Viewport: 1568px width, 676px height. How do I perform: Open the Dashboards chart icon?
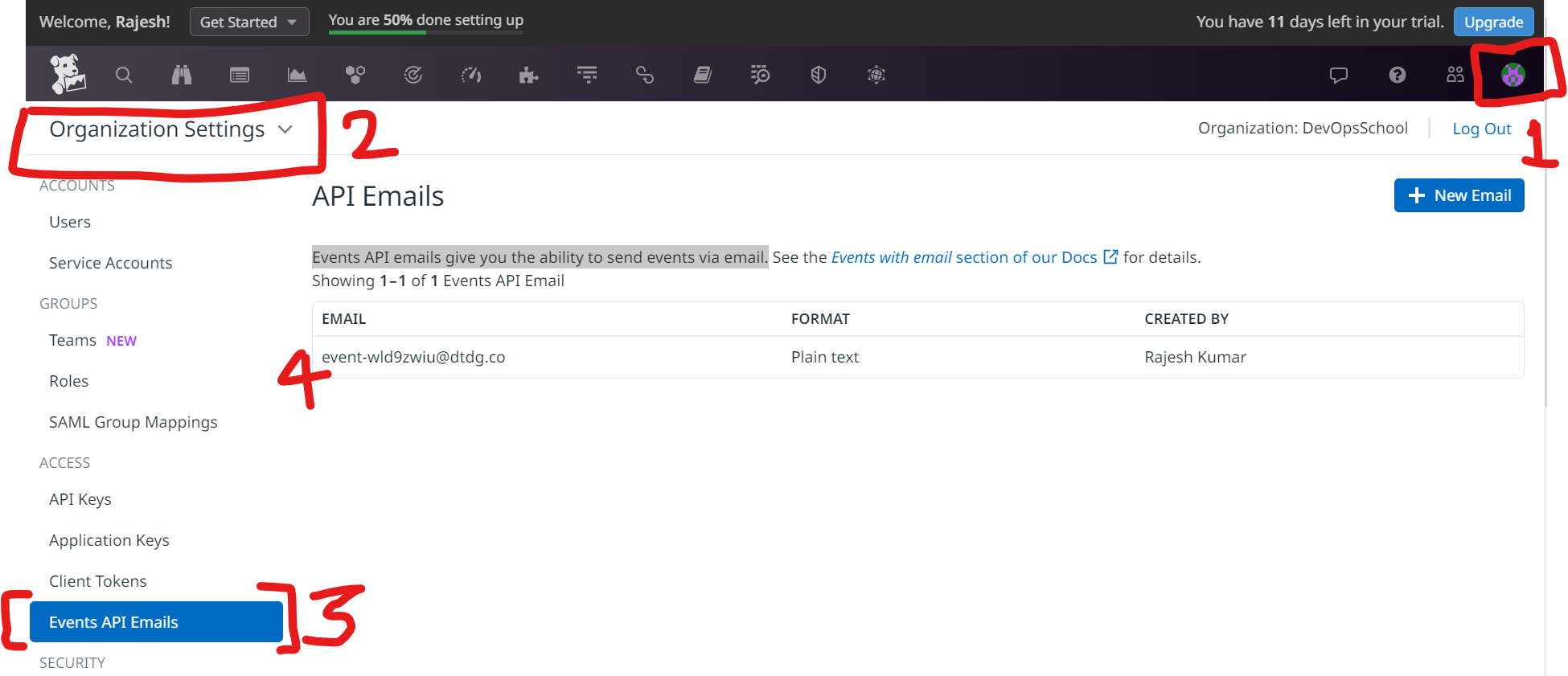click(297, 75)
